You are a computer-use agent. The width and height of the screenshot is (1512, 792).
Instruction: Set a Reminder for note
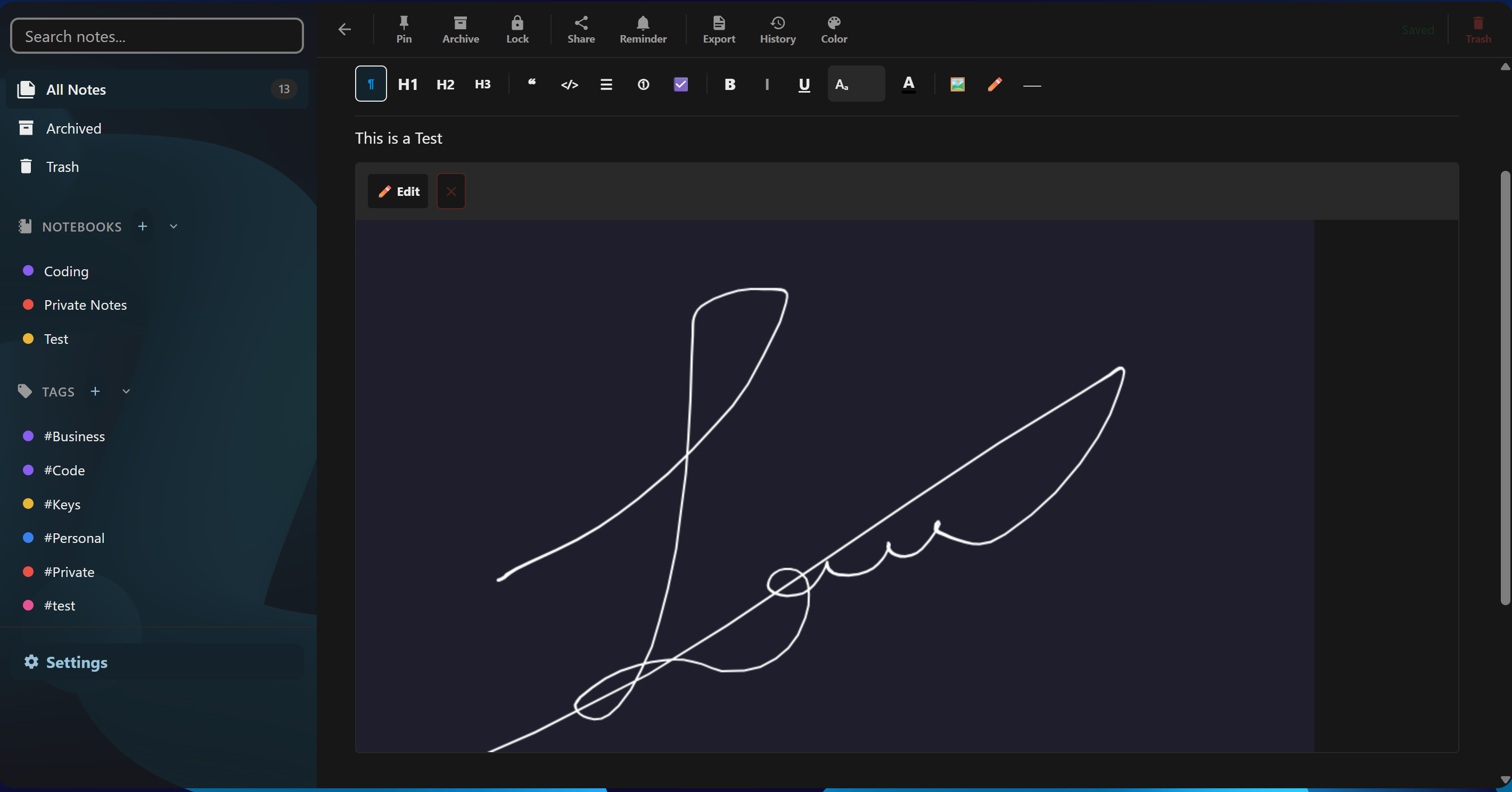[x=643, y=29]
